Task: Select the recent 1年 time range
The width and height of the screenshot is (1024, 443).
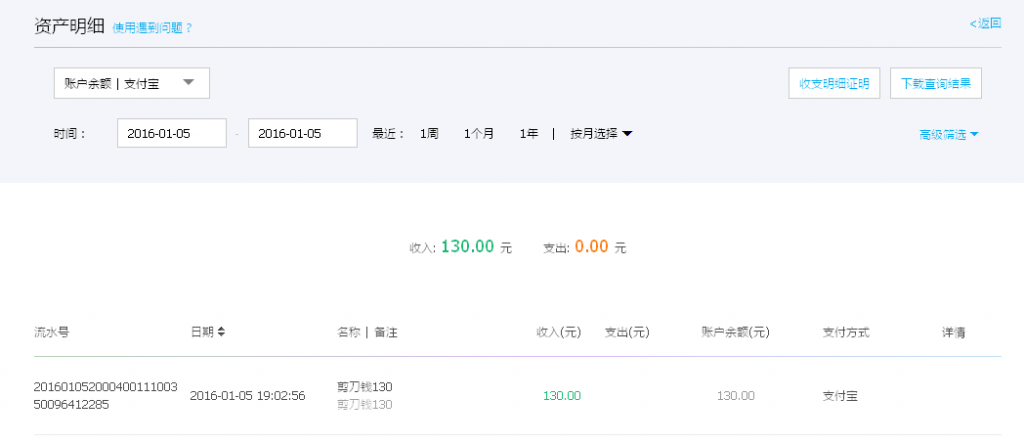Action: [x=529, y=133]
